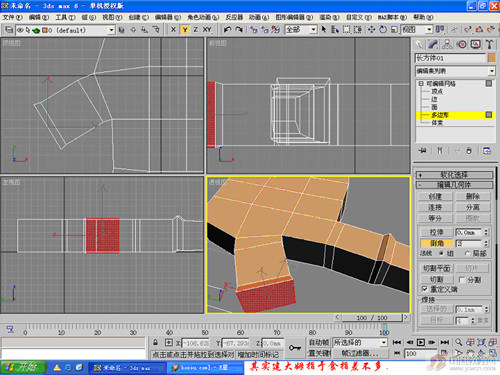Open the Create command panel tab
The image size is (500, 375).
(x=419, y=44)
